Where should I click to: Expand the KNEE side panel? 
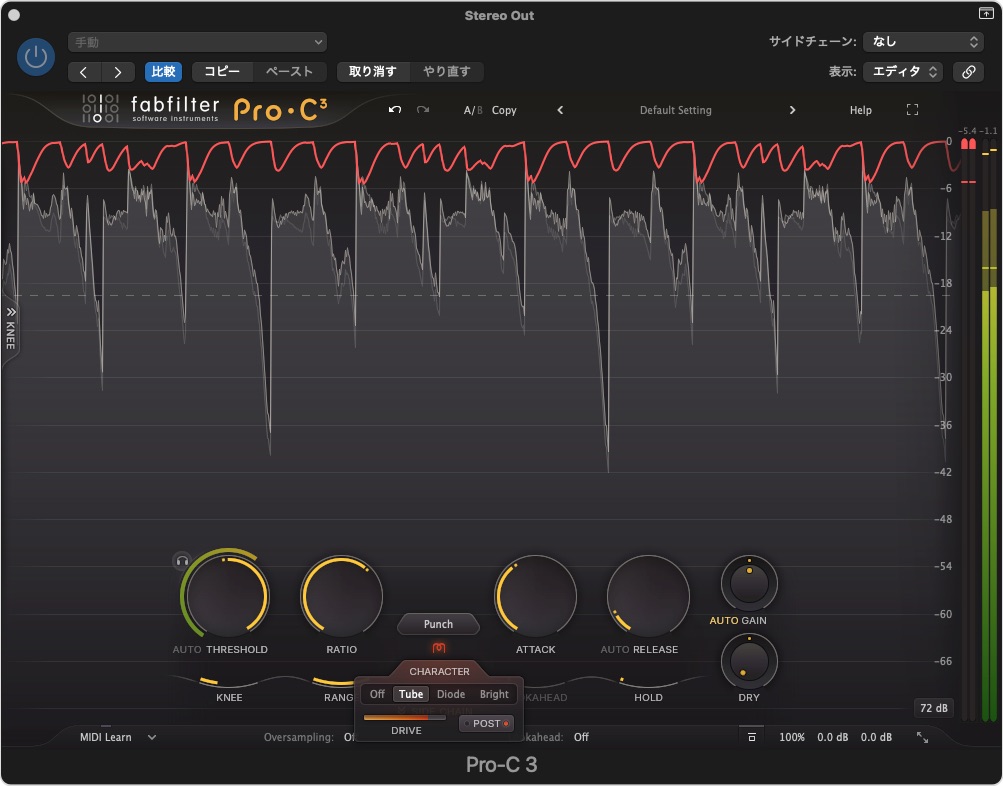10,327
